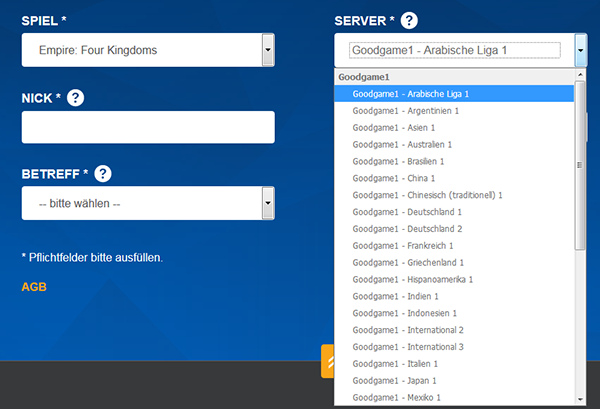Viewport: 600px width, 409px height.
Task: Choose Goodgame1 - Griechenland 1
Action: (x=454, y=262)
